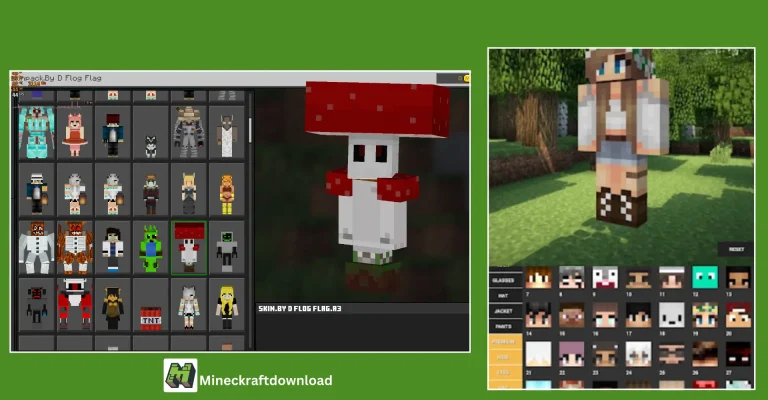This screenshot has width=768, height=400.
Task: Choose the horned white robe skin
Action: pyautogui.click(x=227, y=133)
